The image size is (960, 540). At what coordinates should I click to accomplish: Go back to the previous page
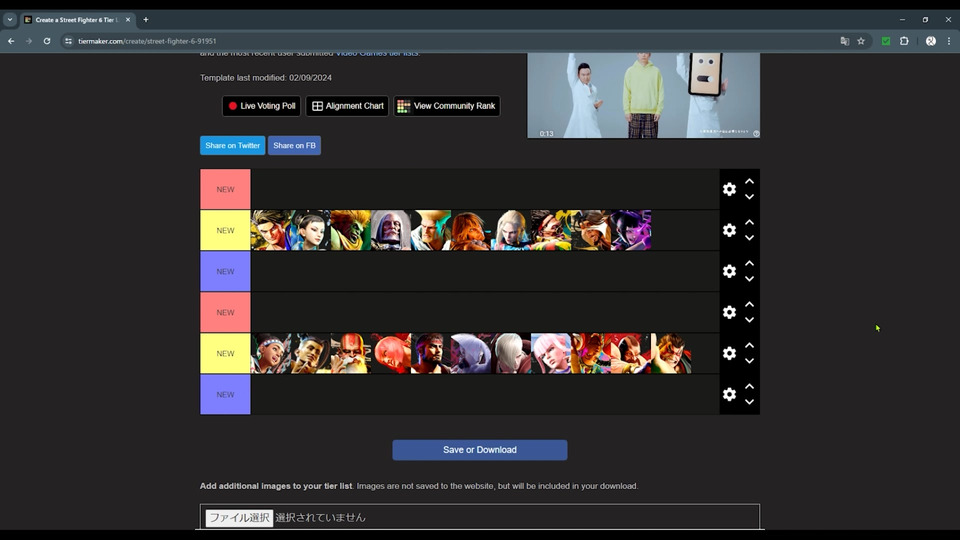[x=11, y=41]
